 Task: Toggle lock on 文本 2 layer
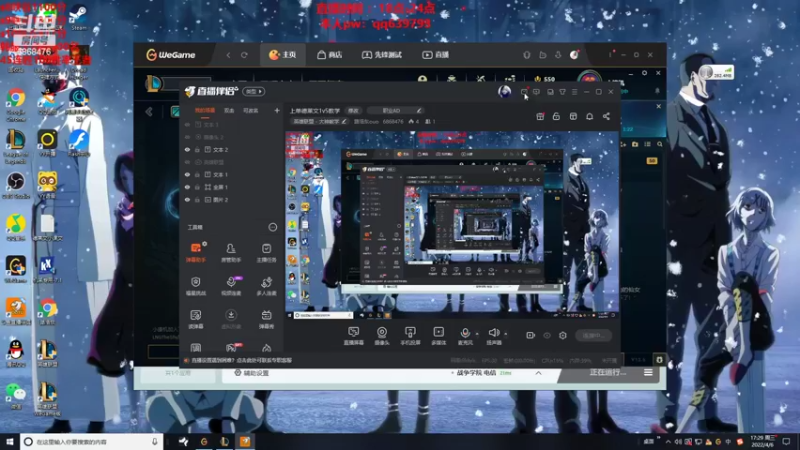point(197,149)
